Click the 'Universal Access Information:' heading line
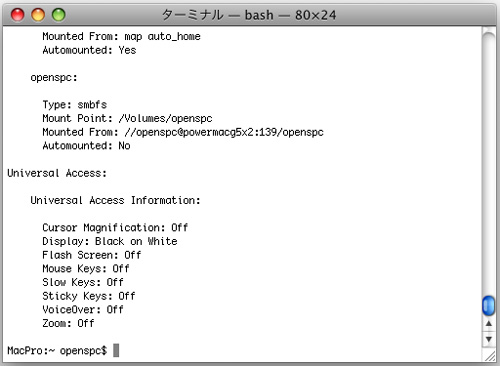Image resolution: width=500 pixels, height=366 pixels. [115, 200]
